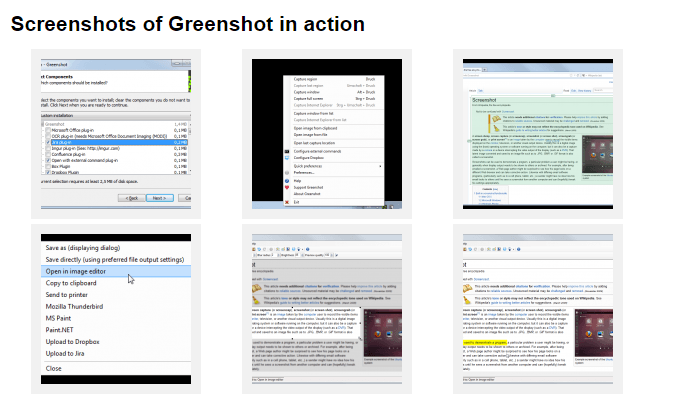
Task: Open toolbar dropdown arrow in blur-effect editor
Action: pos(303,249)
